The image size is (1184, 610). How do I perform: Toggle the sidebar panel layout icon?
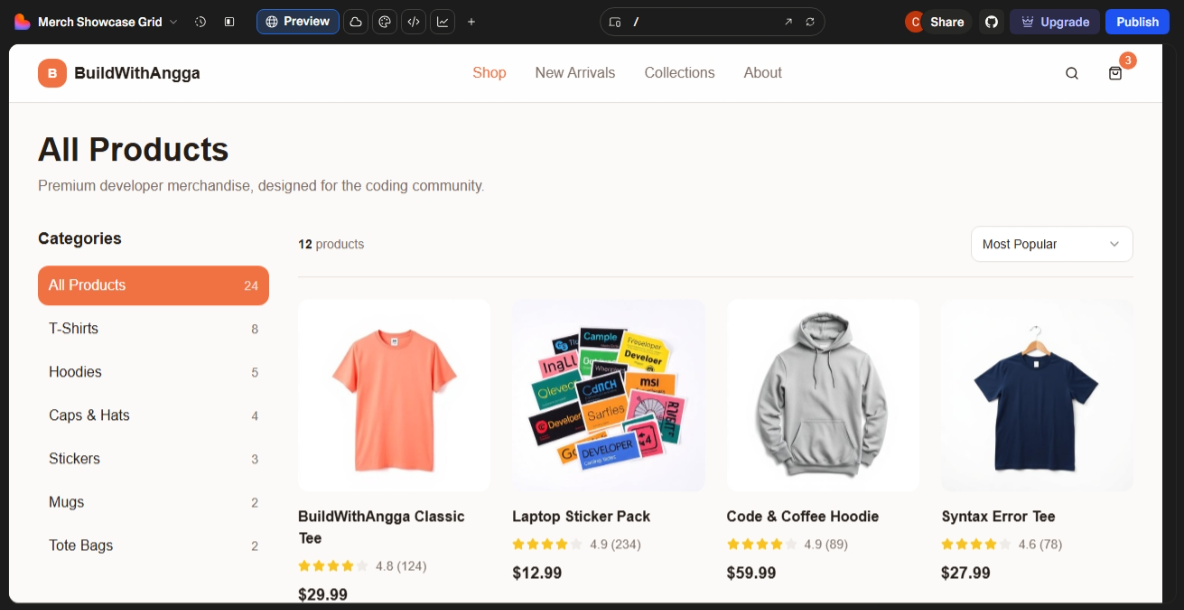click(229, 22)
